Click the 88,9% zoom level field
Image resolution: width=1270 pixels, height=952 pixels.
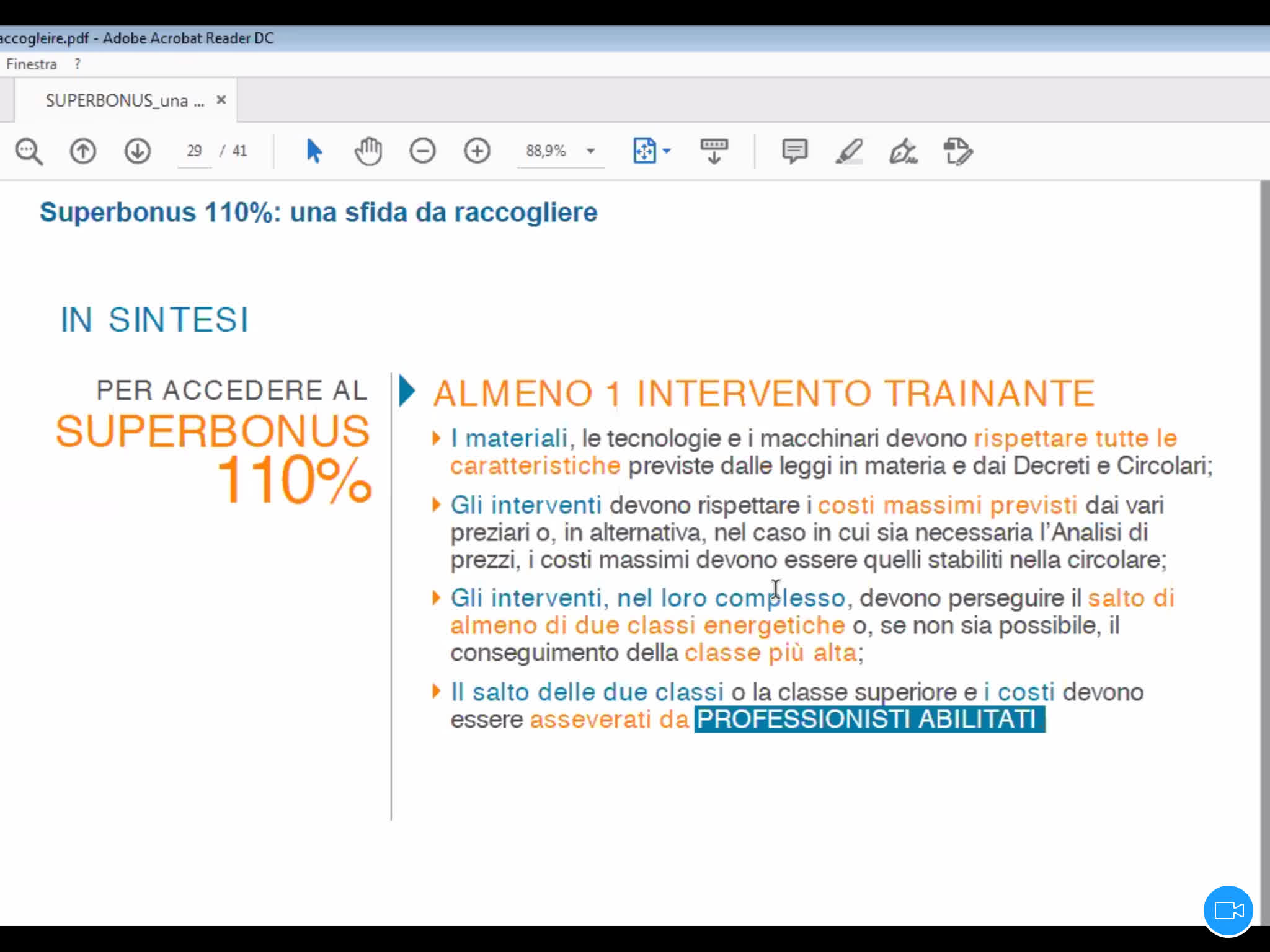[546, 151]
